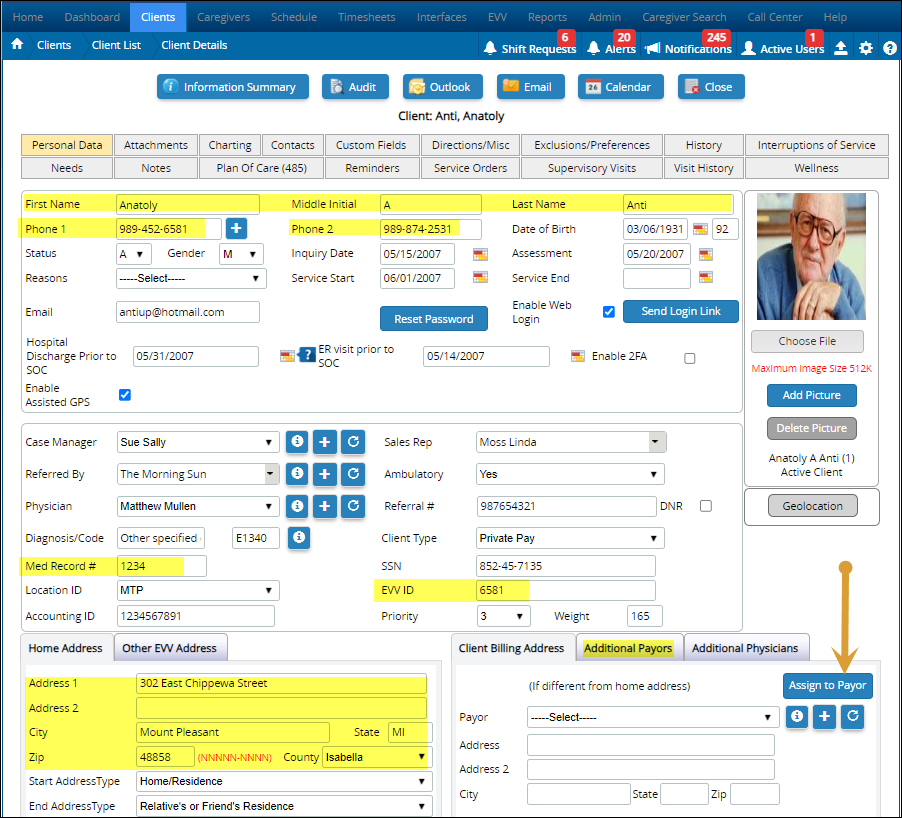This screenshot has height=818, width=902.
Task: Click Assign to Payor button
Action: (827, 686)
